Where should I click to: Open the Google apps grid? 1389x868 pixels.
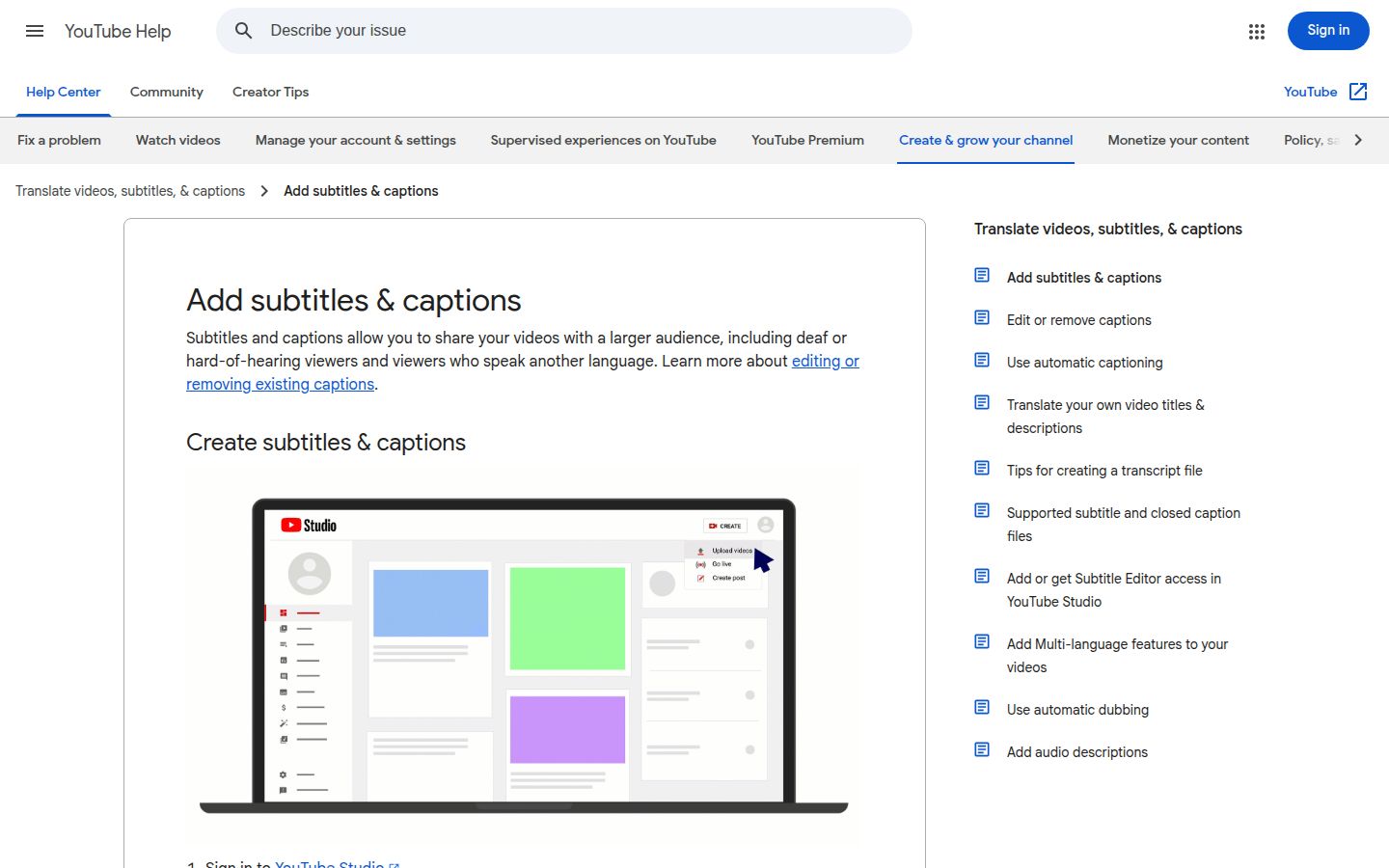(x=1256, y=31)
